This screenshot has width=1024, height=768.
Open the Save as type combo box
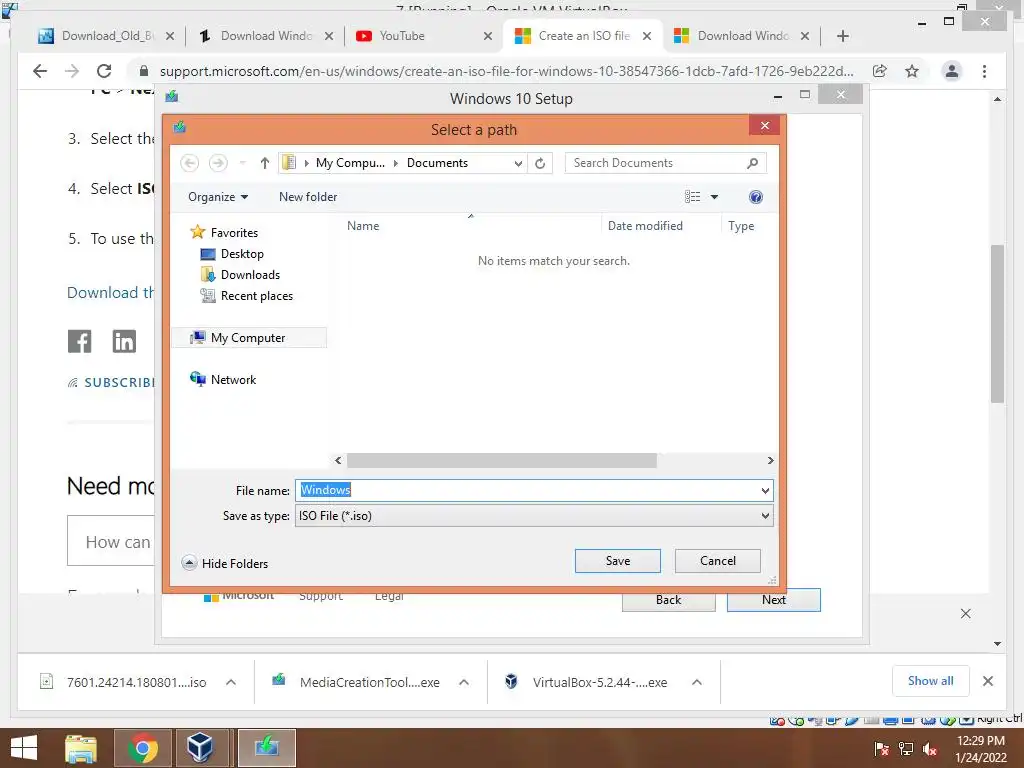tap(534, 516)
